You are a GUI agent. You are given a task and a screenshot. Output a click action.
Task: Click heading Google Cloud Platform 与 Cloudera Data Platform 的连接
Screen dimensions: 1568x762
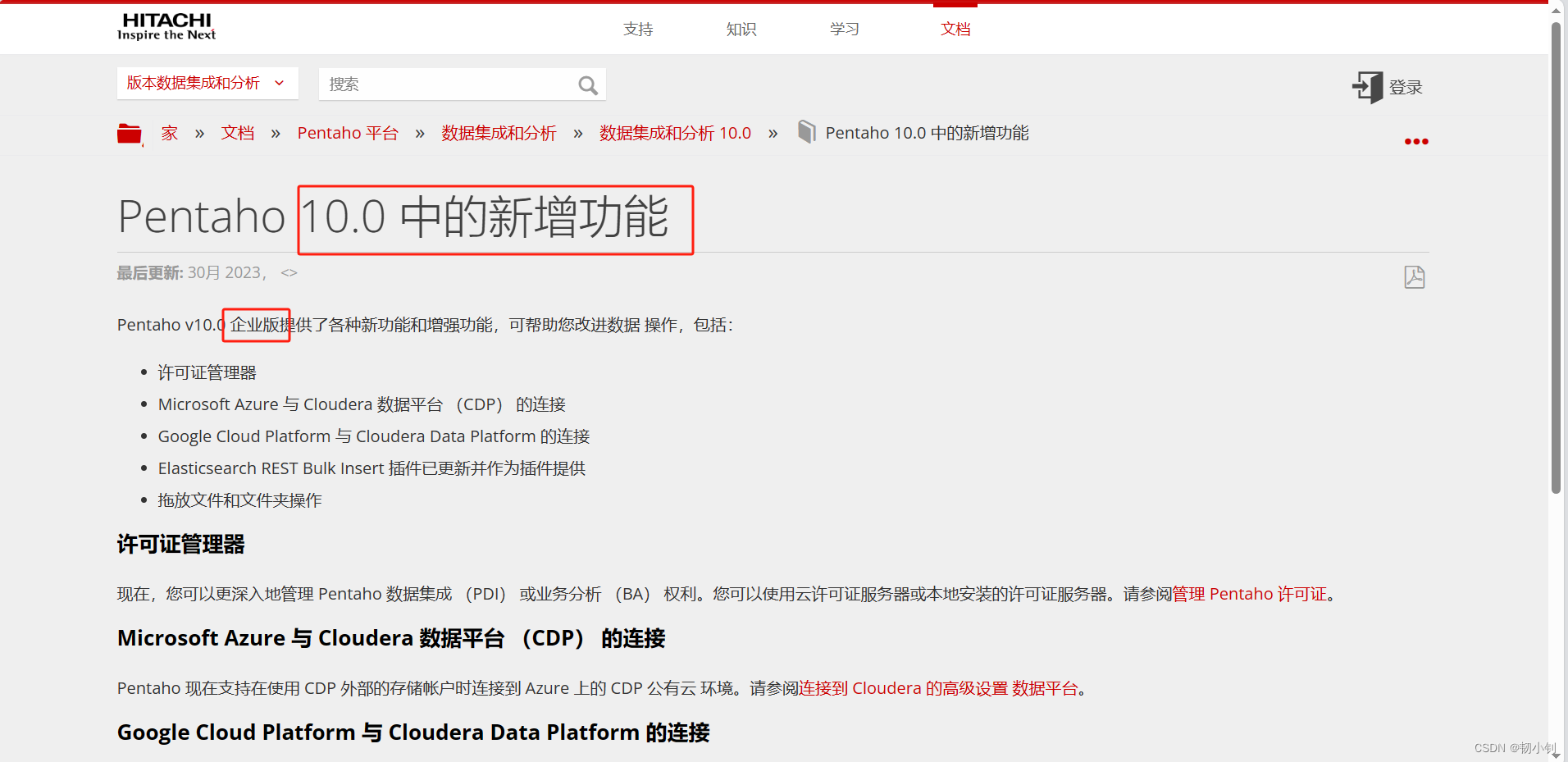413,732
